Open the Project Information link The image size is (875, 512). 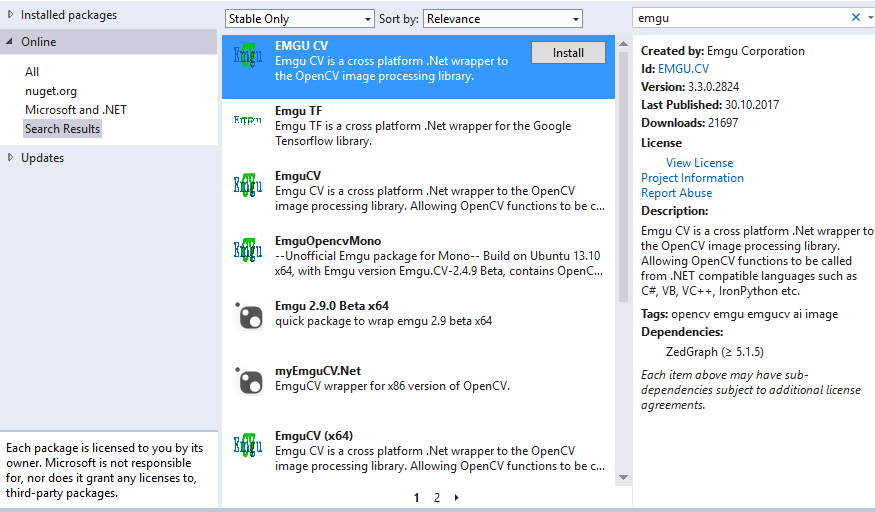click(x=692, y=178)
